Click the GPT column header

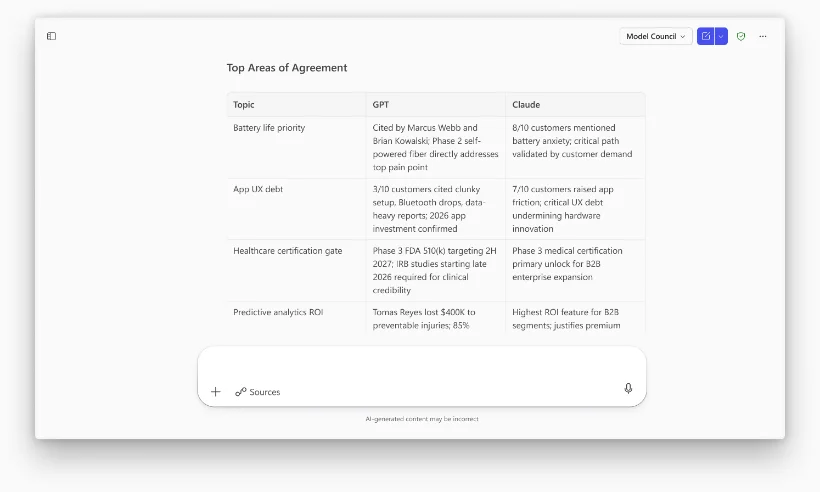pos(381,104)
